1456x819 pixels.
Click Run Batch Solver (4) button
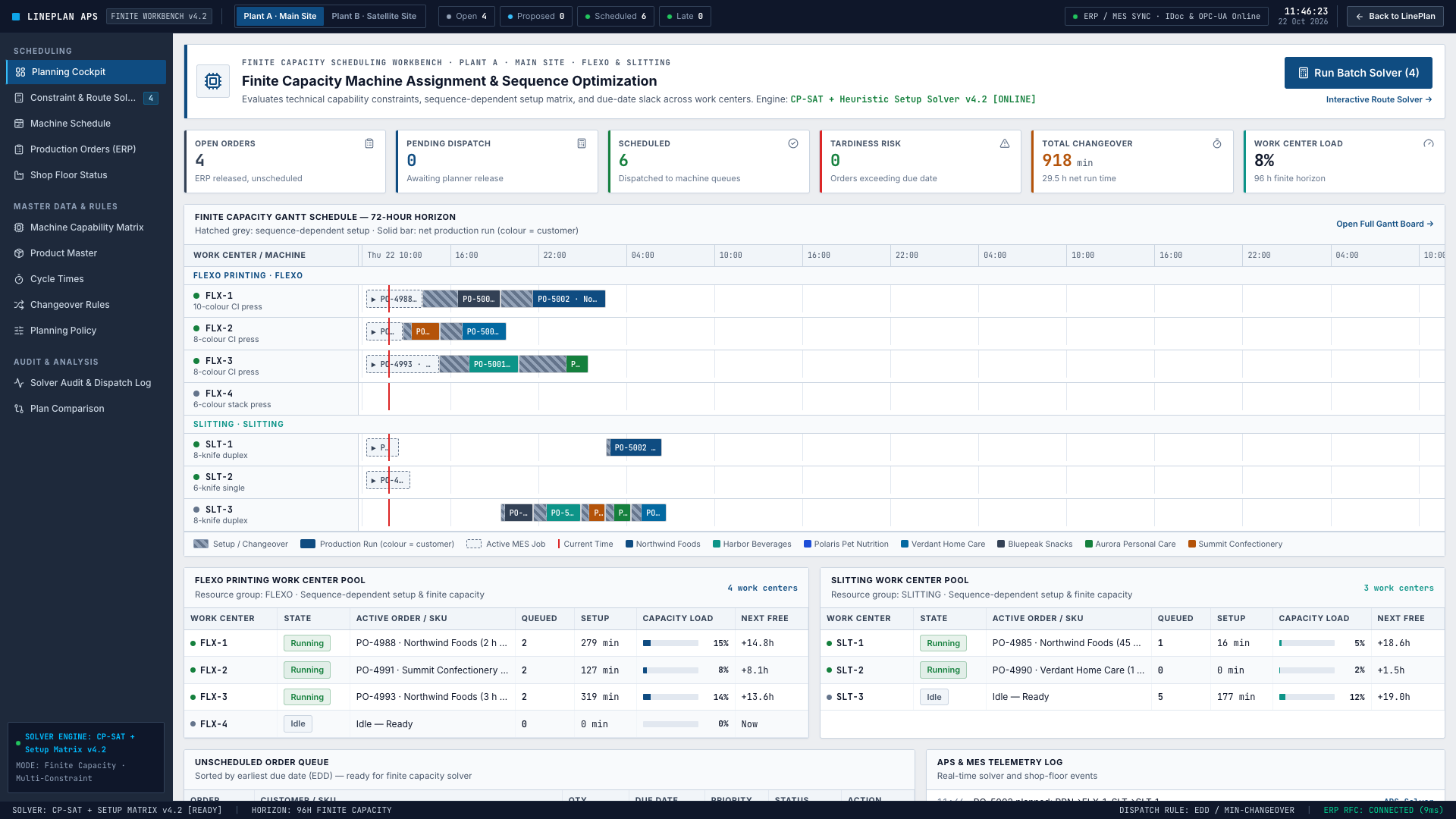(1358, 73)
